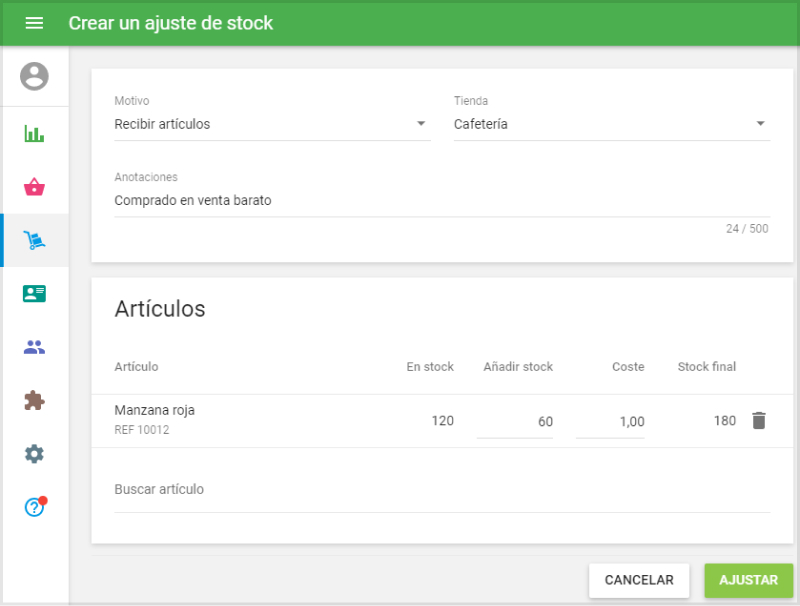Open the hamburger navigation menu
This screenshot has height=606, width=800.
pos(33,23)
